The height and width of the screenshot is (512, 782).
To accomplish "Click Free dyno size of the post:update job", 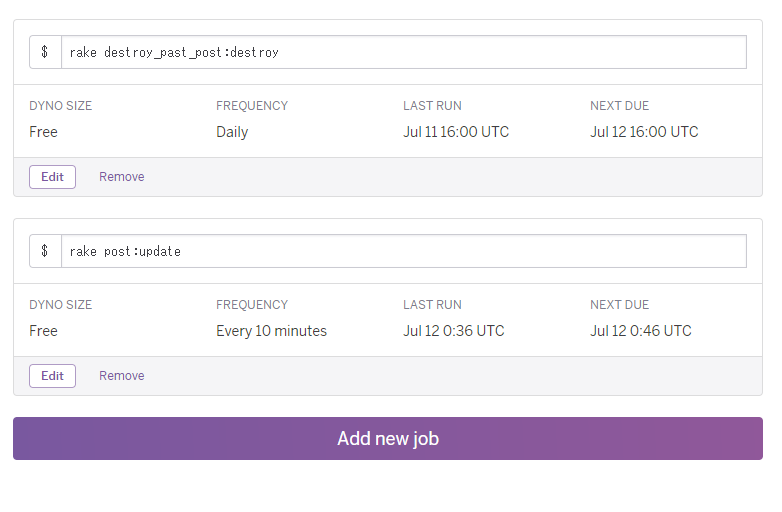I will click(x=43, y=331).
